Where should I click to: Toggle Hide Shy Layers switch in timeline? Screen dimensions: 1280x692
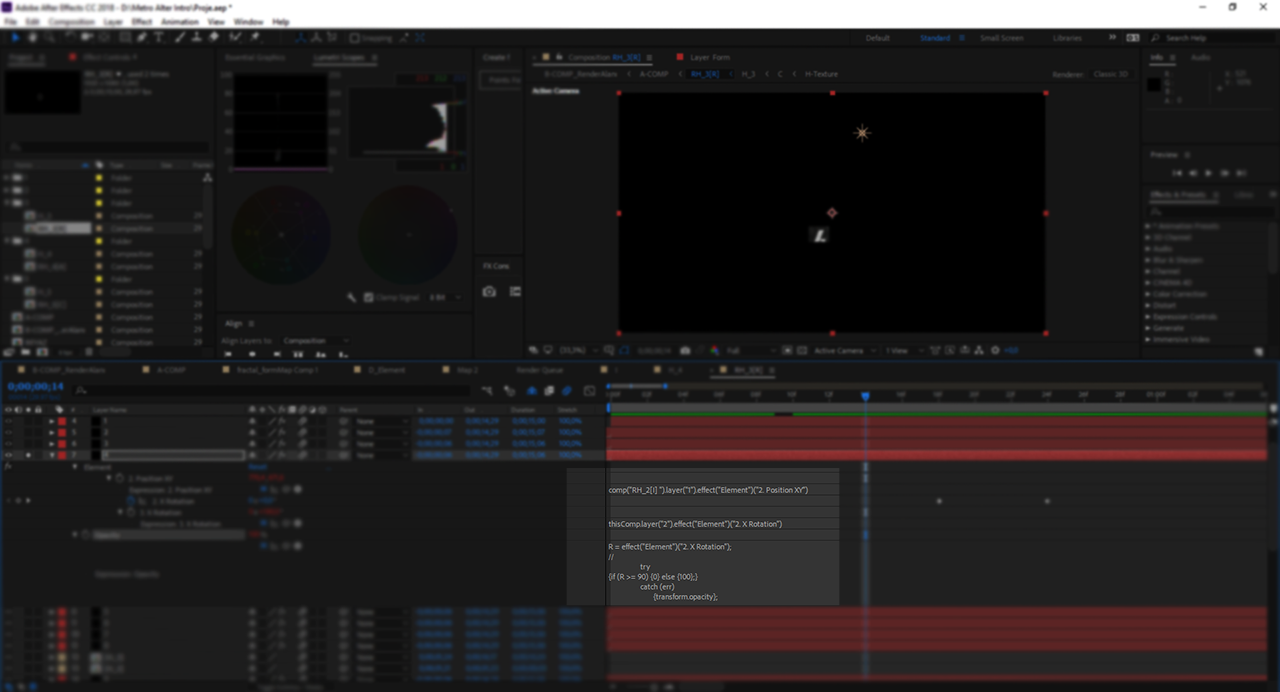coord(531,391)
